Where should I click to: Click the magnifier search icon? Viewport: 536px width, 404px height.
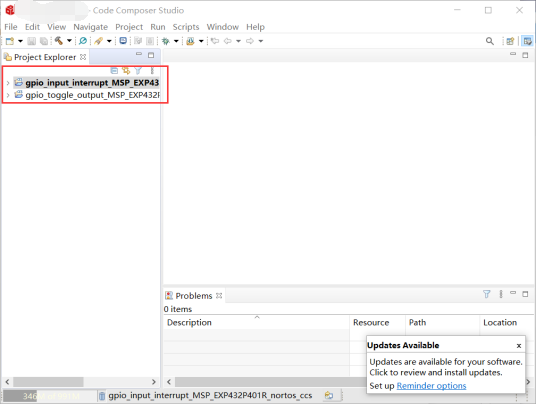(490, 41)
